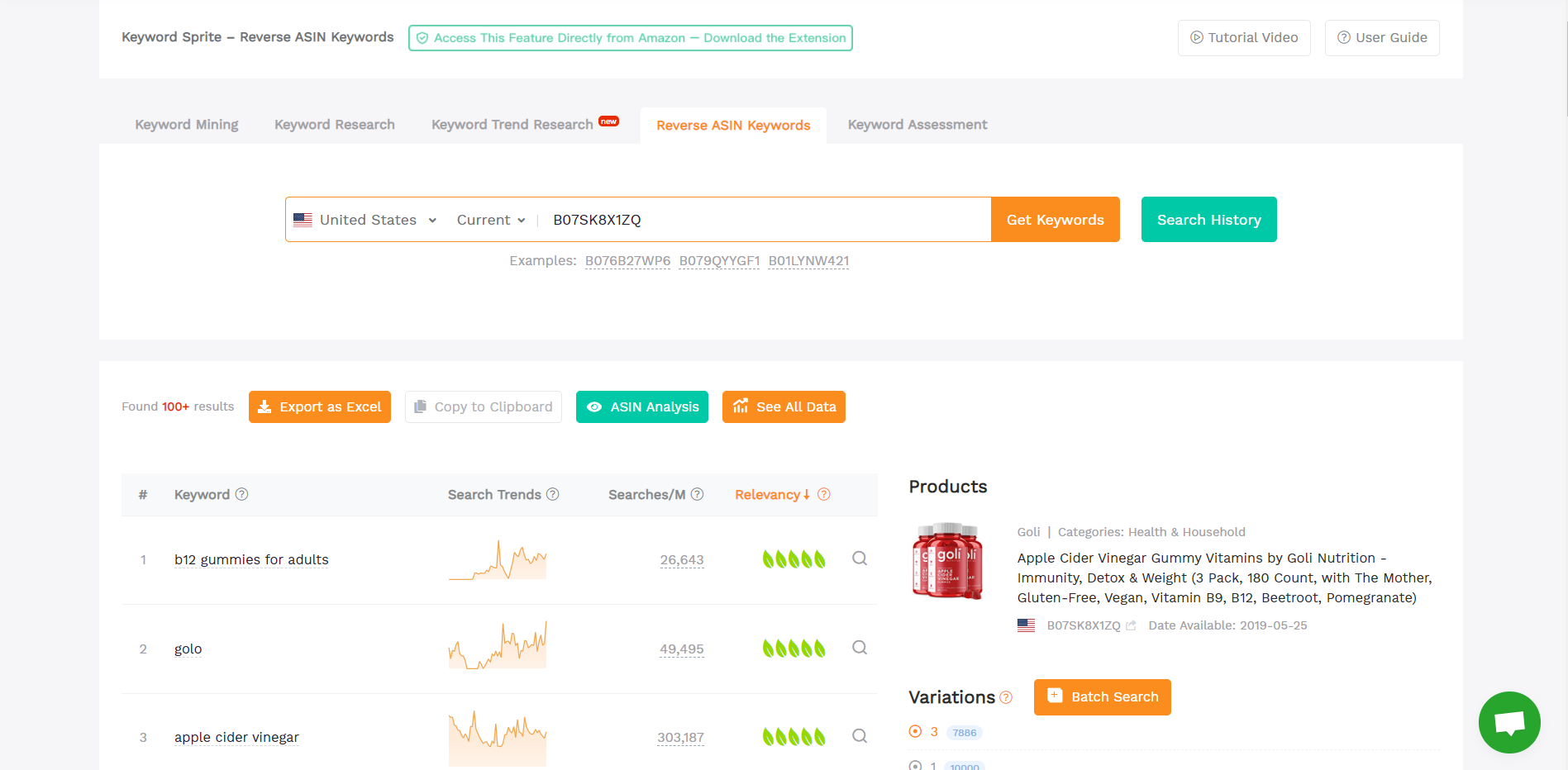
Task: Copy keywords to Clipboard
Action: click(484, 407)
